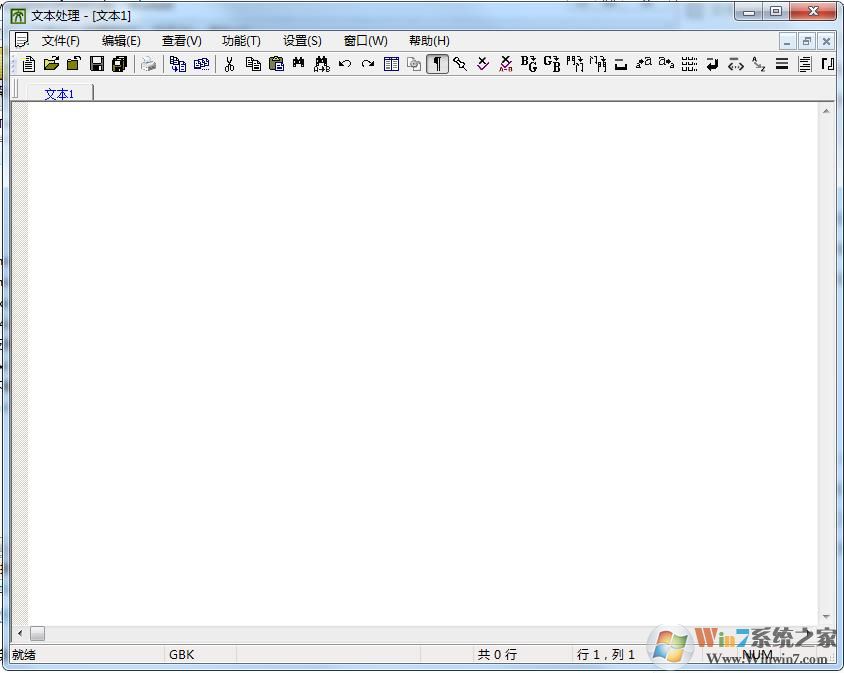844x673 pixels.
Task: Click the New document toolbar icon
Action: tap(29, 64)
